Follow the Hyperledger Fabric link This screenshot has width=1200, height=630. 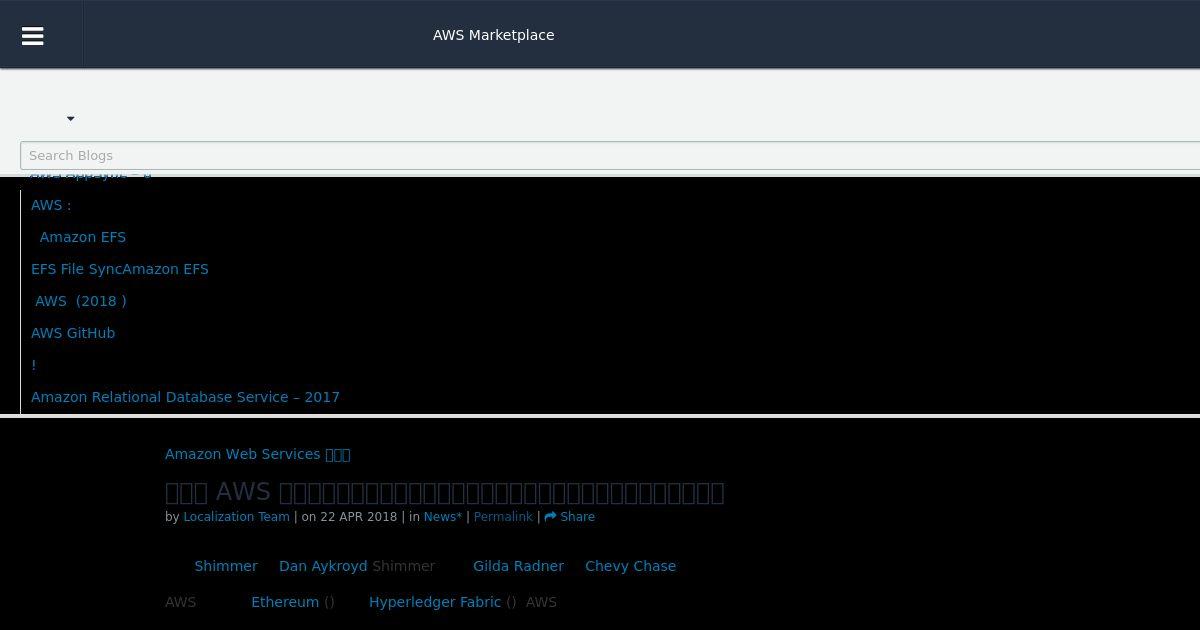coord(435,602)
